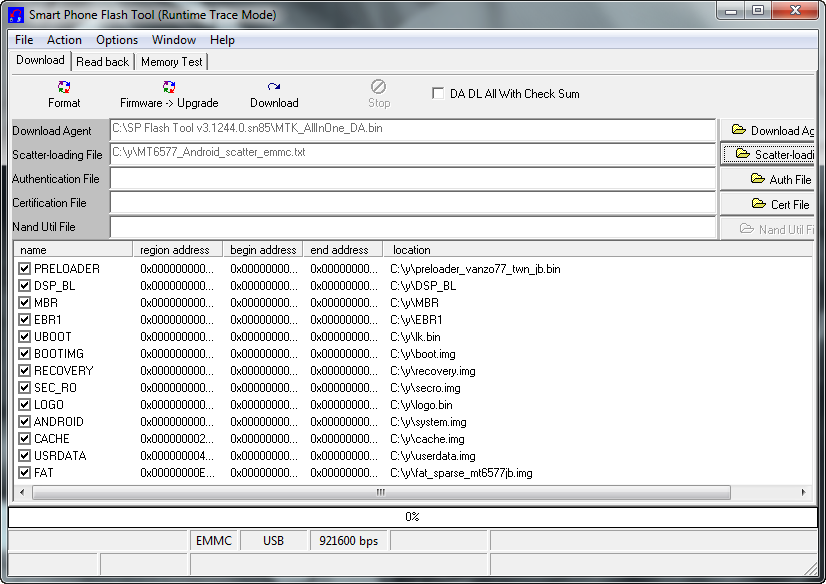Click the Nand Util File field

pyautogui.click(x=412, y=227)
